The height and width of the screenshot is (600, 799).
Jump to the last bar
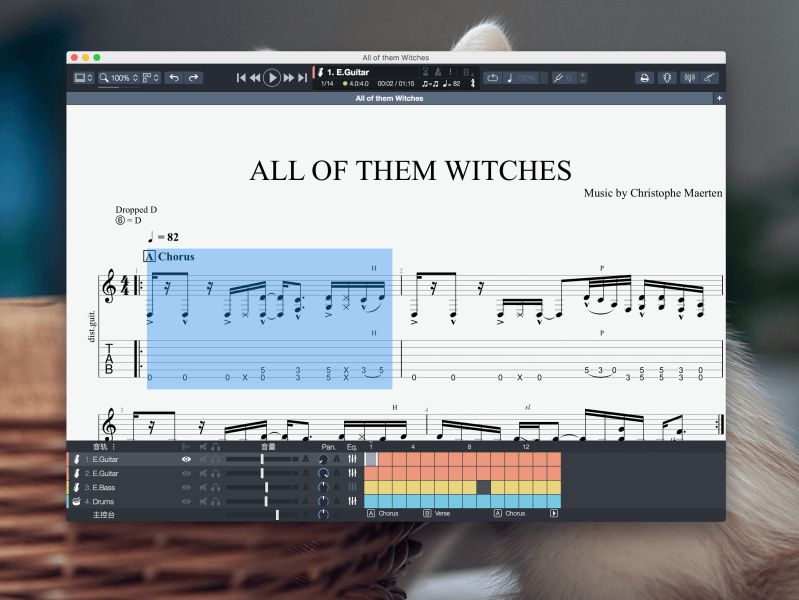(302, 77)
